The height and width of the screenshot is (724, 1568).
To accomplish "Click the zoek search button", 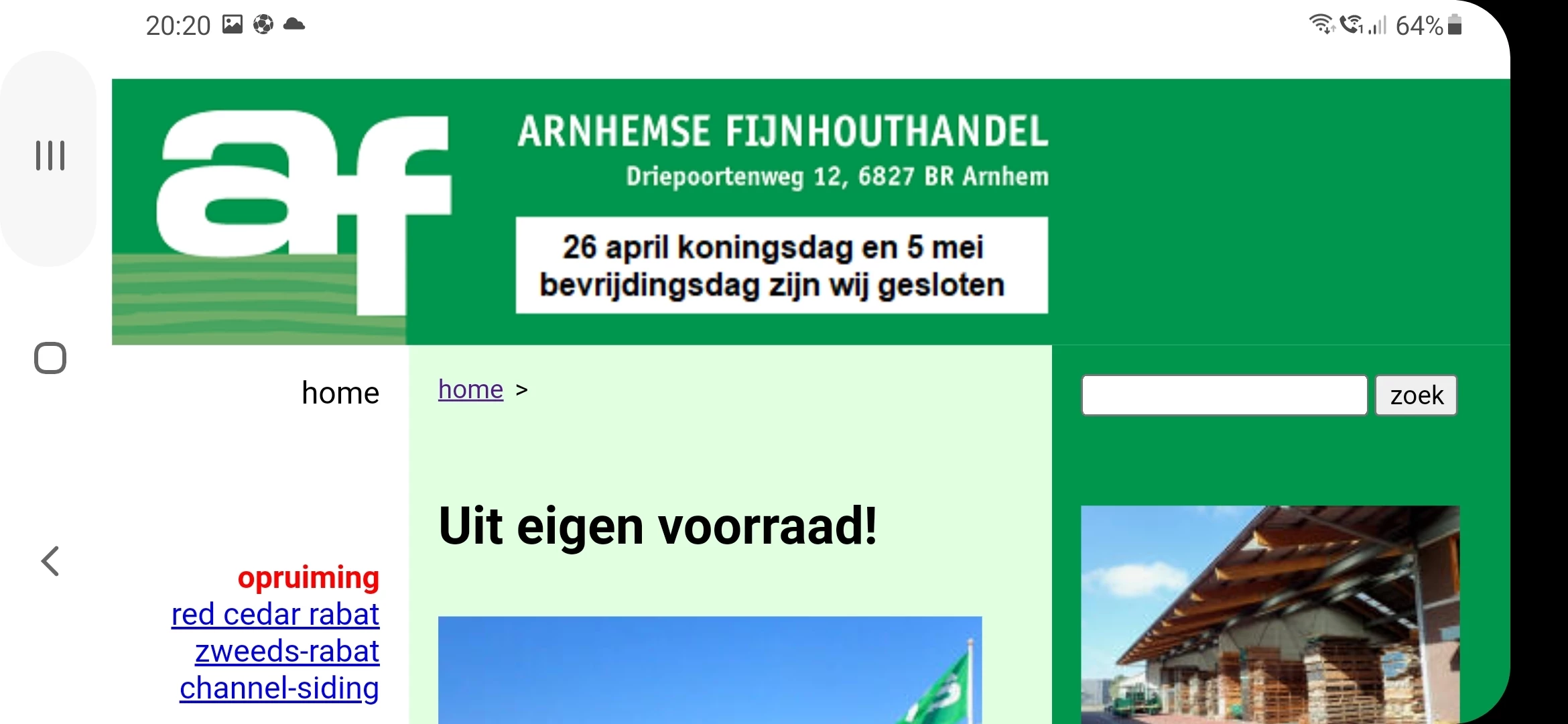I will point(1416,396).
